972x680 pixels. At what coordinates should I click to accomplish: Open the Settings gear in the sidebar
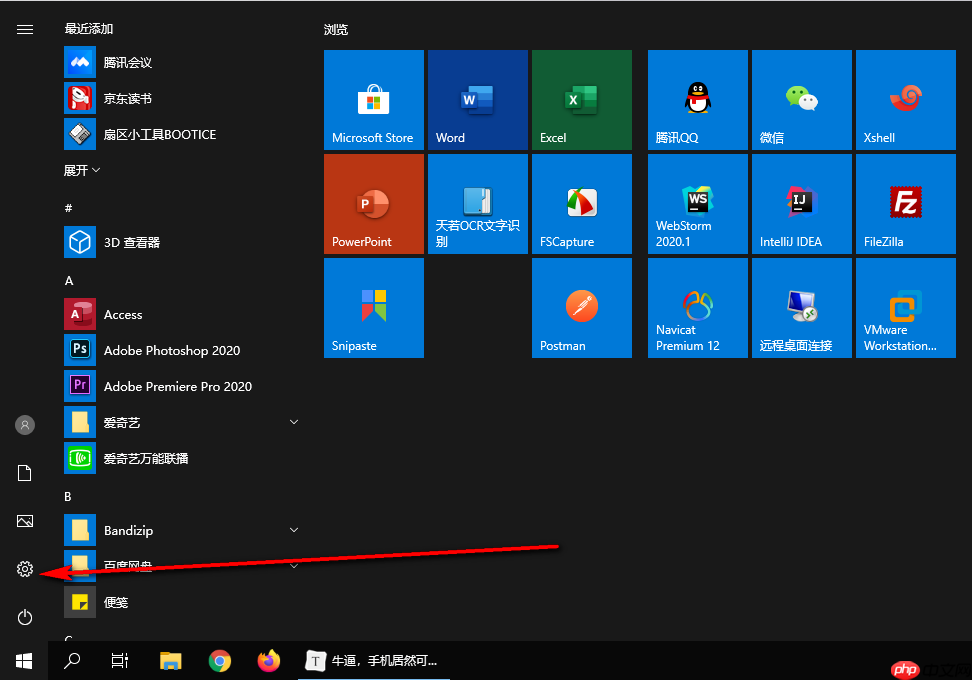(x=25, y=569)
